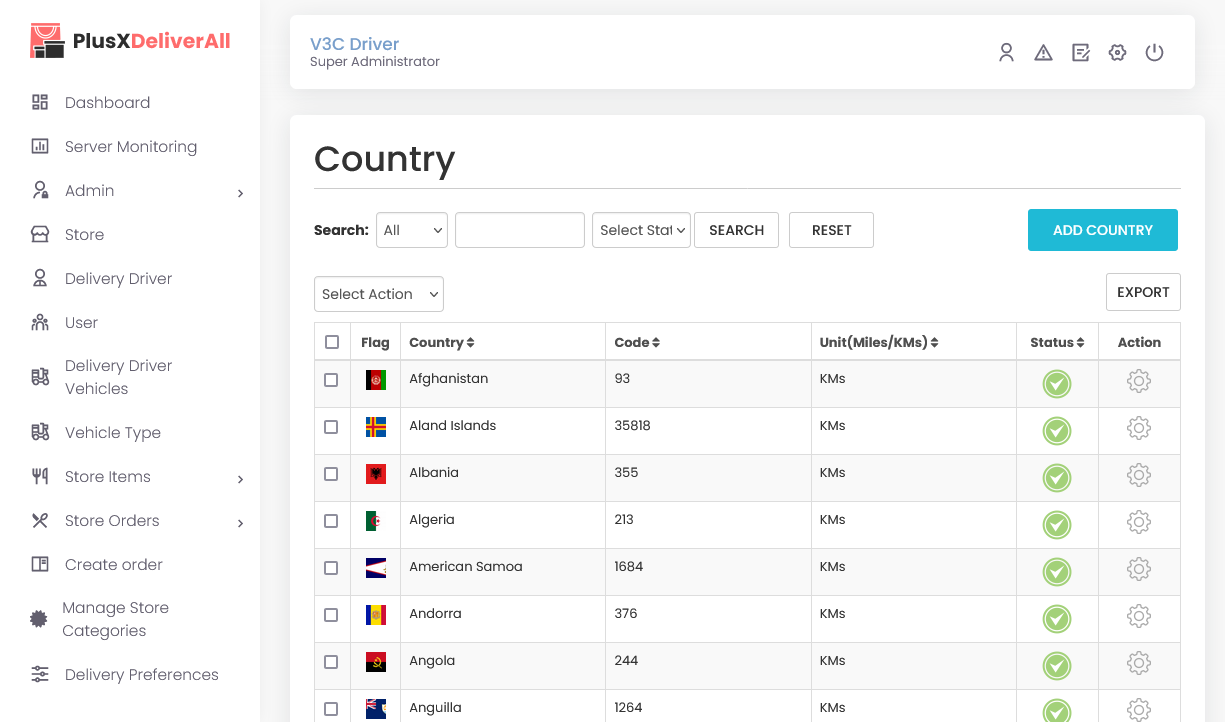Click the RESET button
Viewport: 1225px width, 722px height.
(831, 230)
